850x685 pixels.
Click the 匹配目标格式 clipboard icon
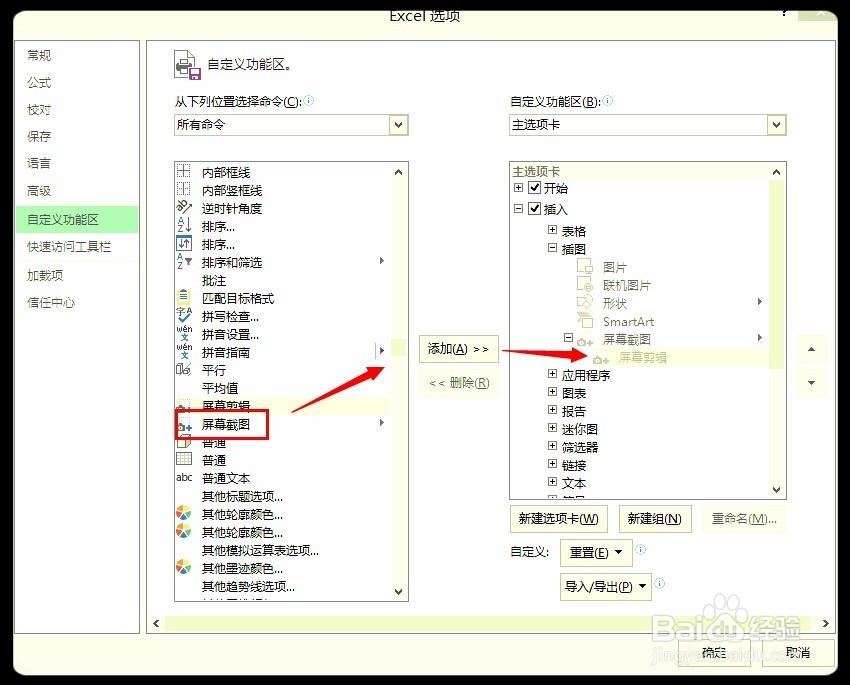(x=184, y=298)
